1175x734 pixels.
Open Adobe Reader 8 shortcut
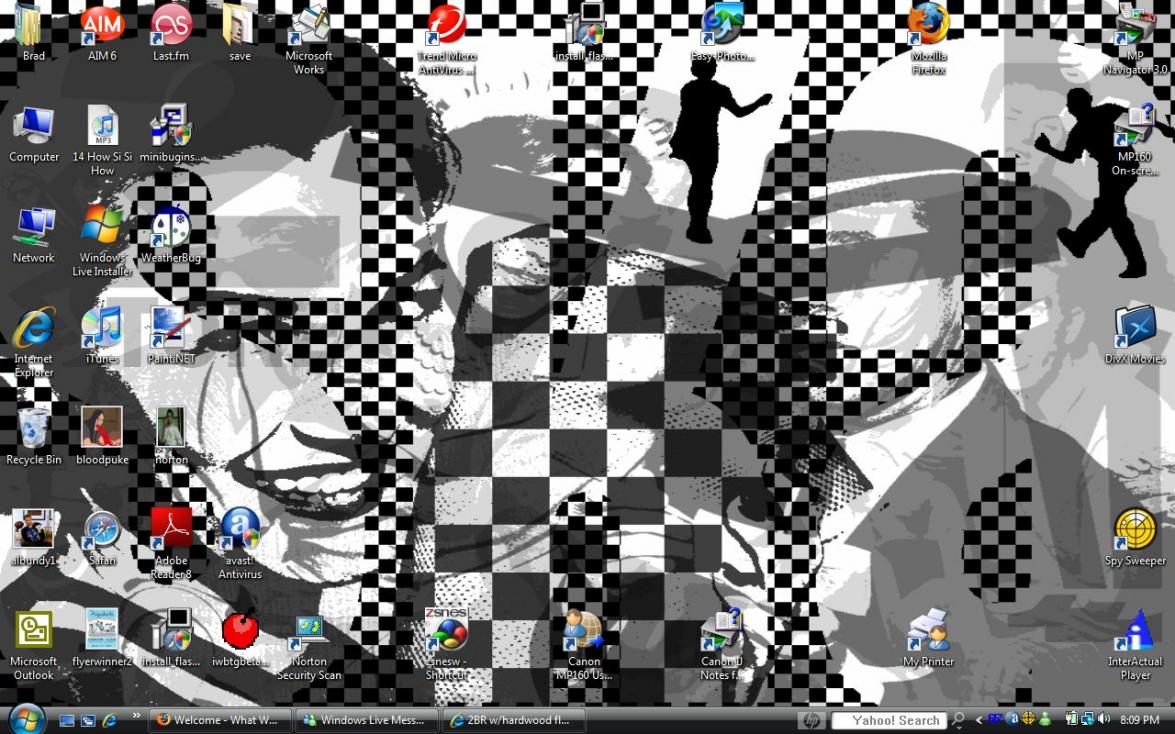(x=171, y=544)
